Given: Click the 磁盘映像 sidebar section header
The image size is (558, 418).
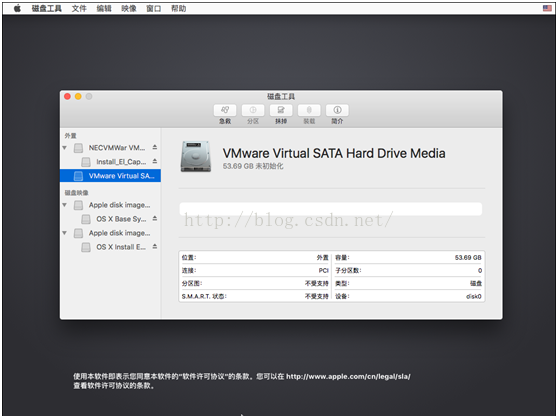Looking at the screenshot, I should [76, 192].
